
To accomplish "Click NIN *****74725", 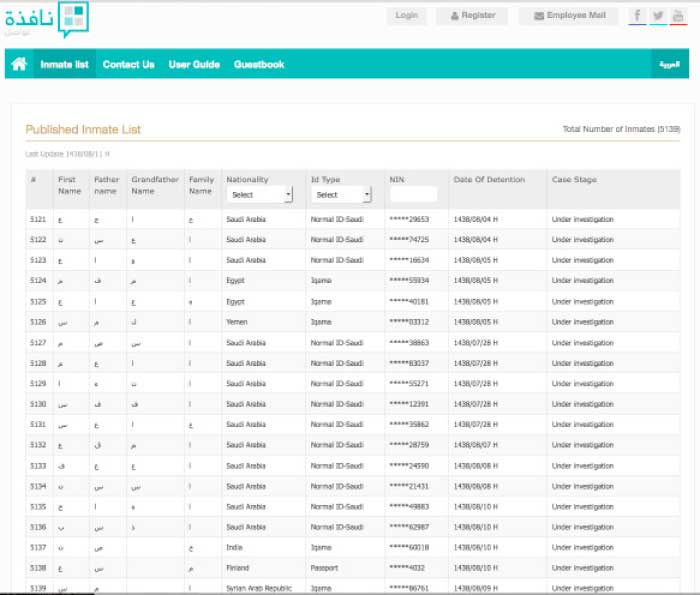I will pyautogui.click(x=409, y=240).
